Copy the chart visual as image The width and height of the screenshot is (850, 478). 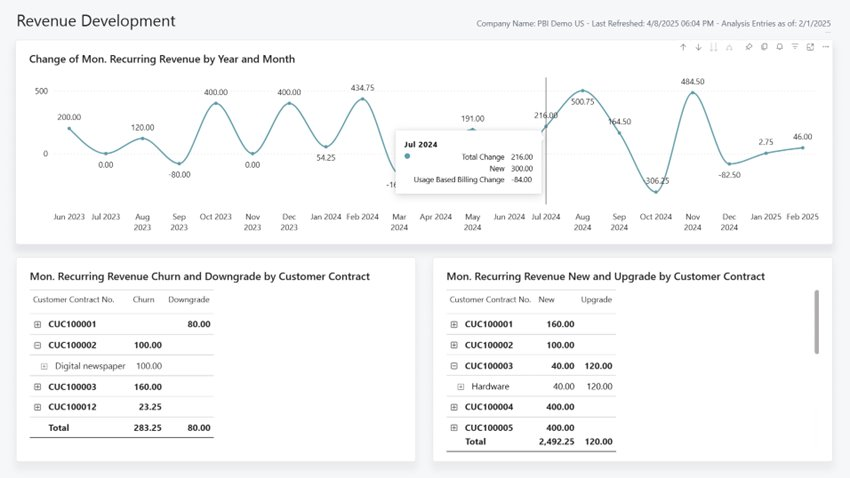[x=764, y=47]
